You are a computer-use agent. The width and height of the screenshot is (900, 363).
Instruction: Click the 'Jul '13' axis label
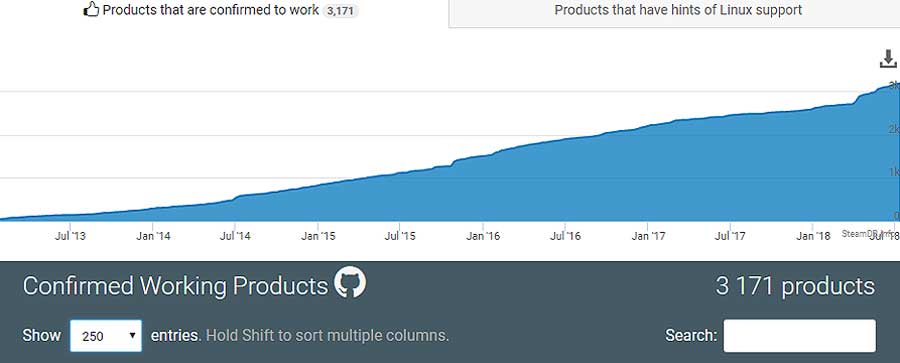point(70,236)
